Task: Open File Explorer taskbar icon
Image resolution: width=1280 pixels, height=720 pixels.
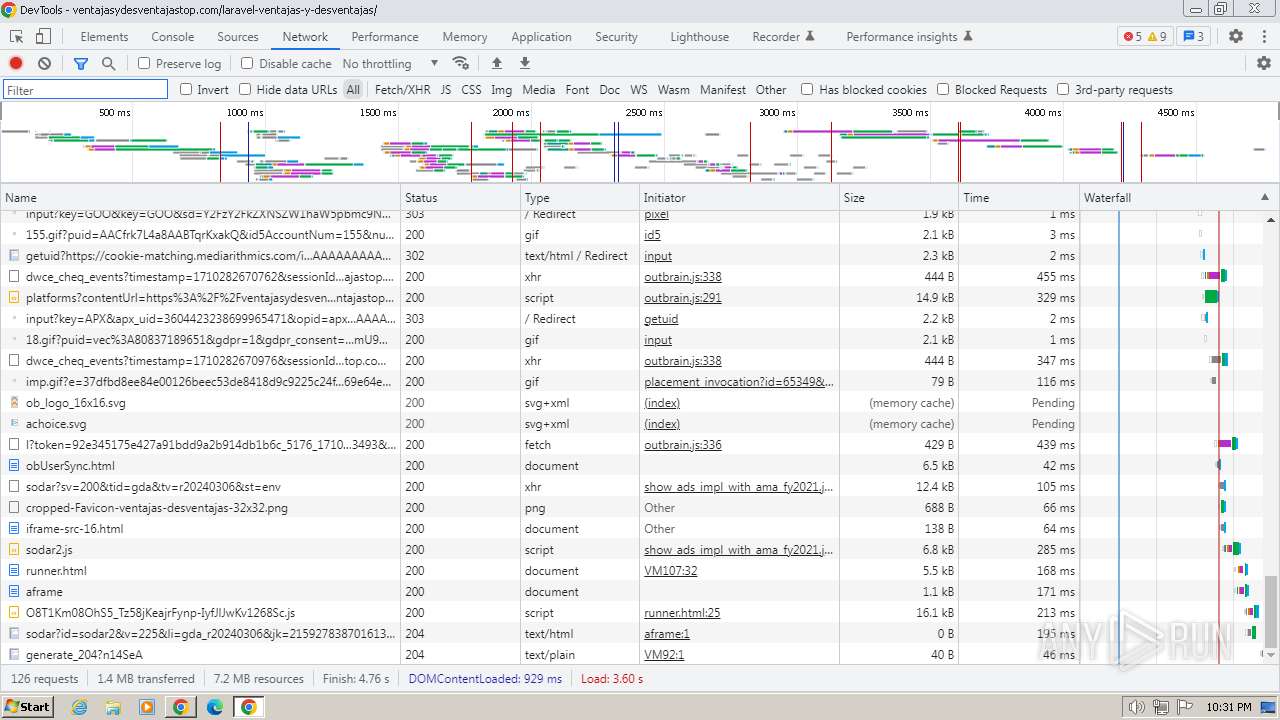Action: click(x=113, y=707)
